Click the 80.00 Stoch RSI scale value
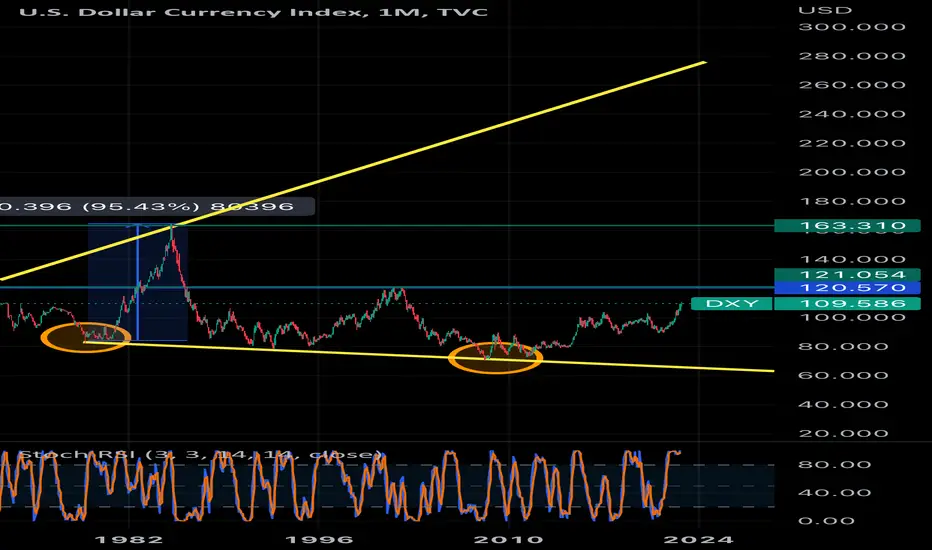 point(834,465)
